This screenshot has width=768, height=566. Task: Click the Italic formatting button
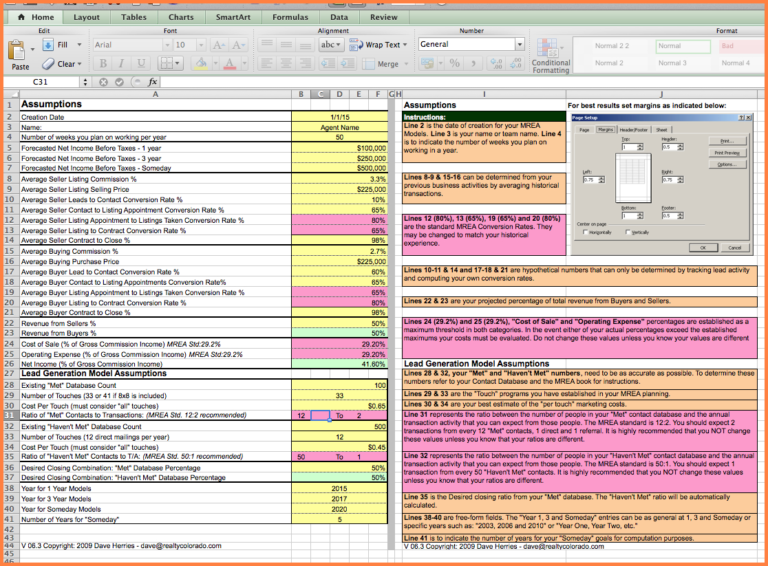119,63
